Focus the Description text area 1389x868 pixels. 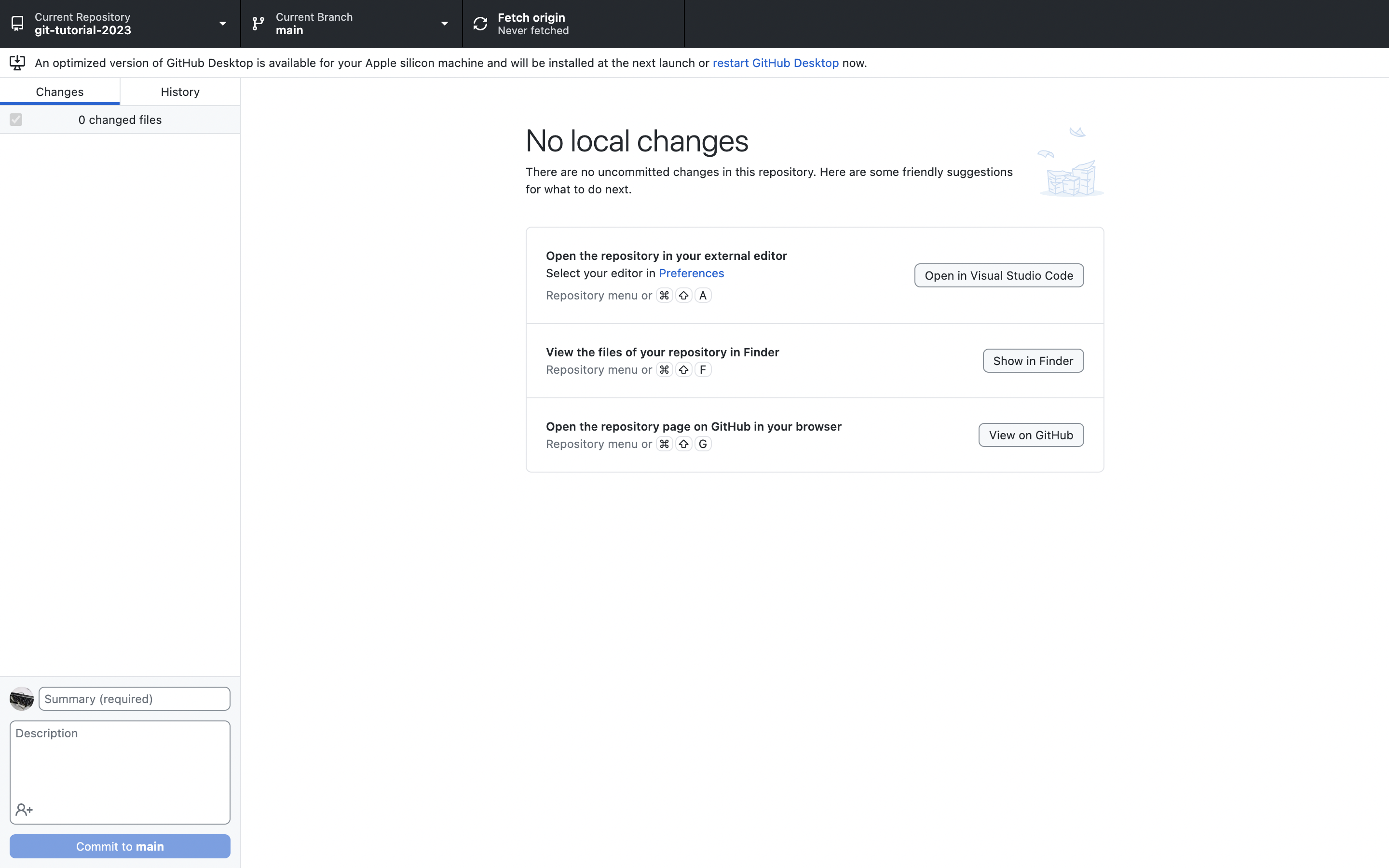click(x=120, y=763)
